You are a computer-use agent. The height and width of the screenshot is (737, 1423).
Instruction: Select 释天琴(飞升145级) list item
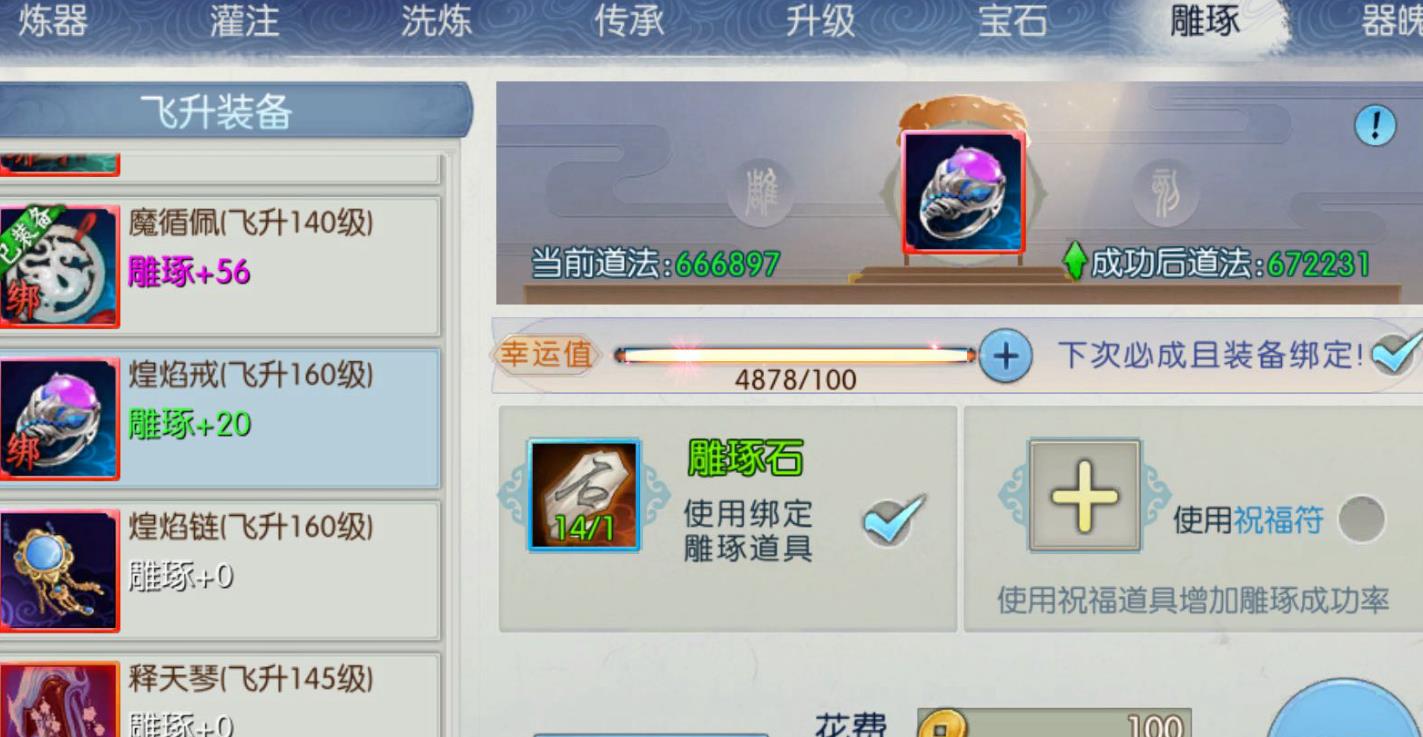[x=220, y=695]
